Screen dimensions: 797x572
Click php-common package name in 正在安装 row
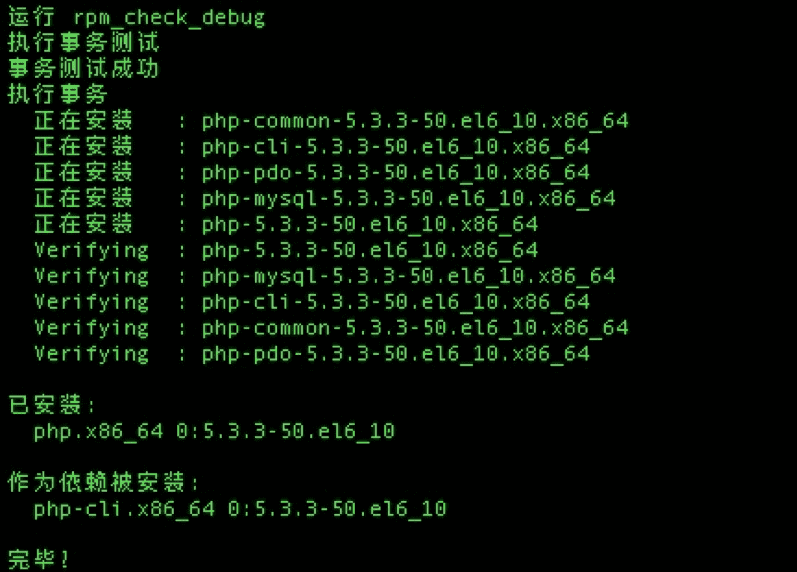[x=415, y=121]
